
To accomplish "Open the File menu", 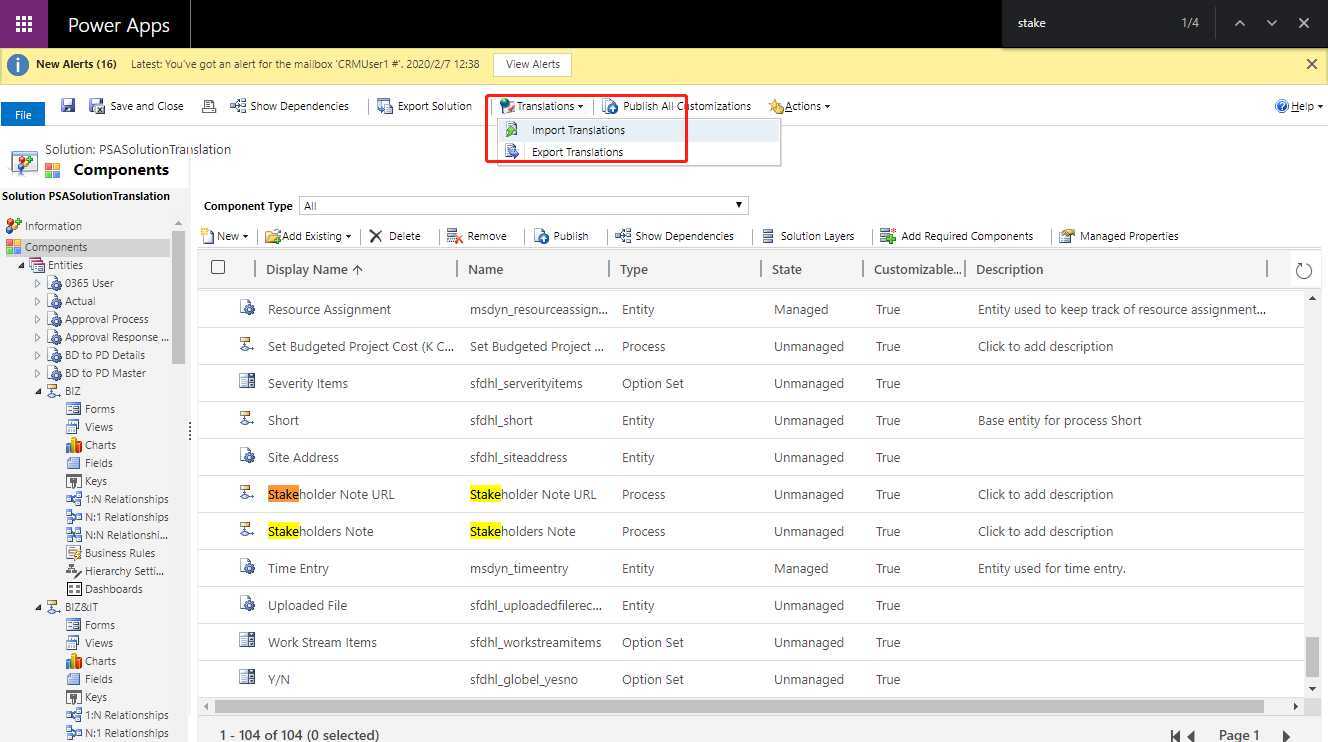I will point(23,115).
